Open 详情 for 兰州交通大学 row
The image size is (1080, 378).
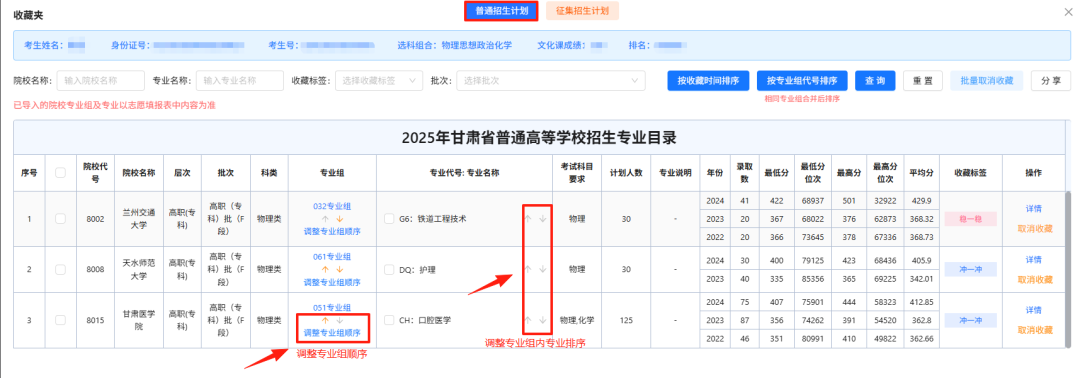(x=1033, y=209)
